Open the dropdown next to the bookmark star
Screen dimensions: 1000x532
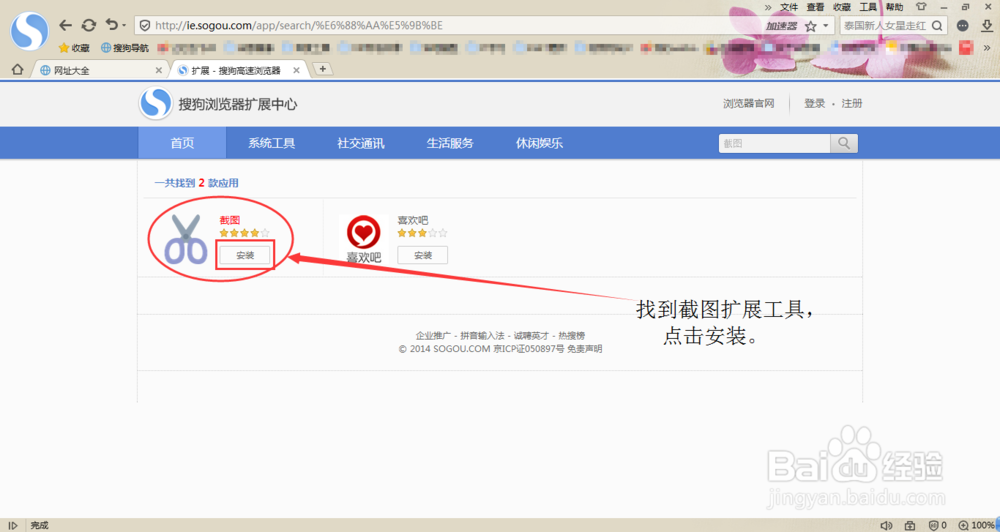pos(826,26)
